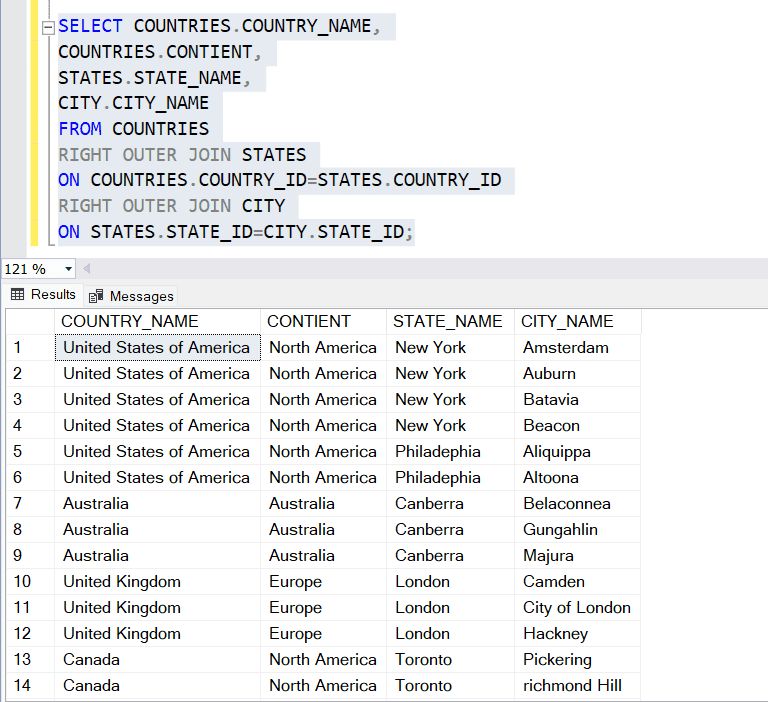Click COUNTRIES.CONTIENT in the query editor
768x702 pixels.
155,52
